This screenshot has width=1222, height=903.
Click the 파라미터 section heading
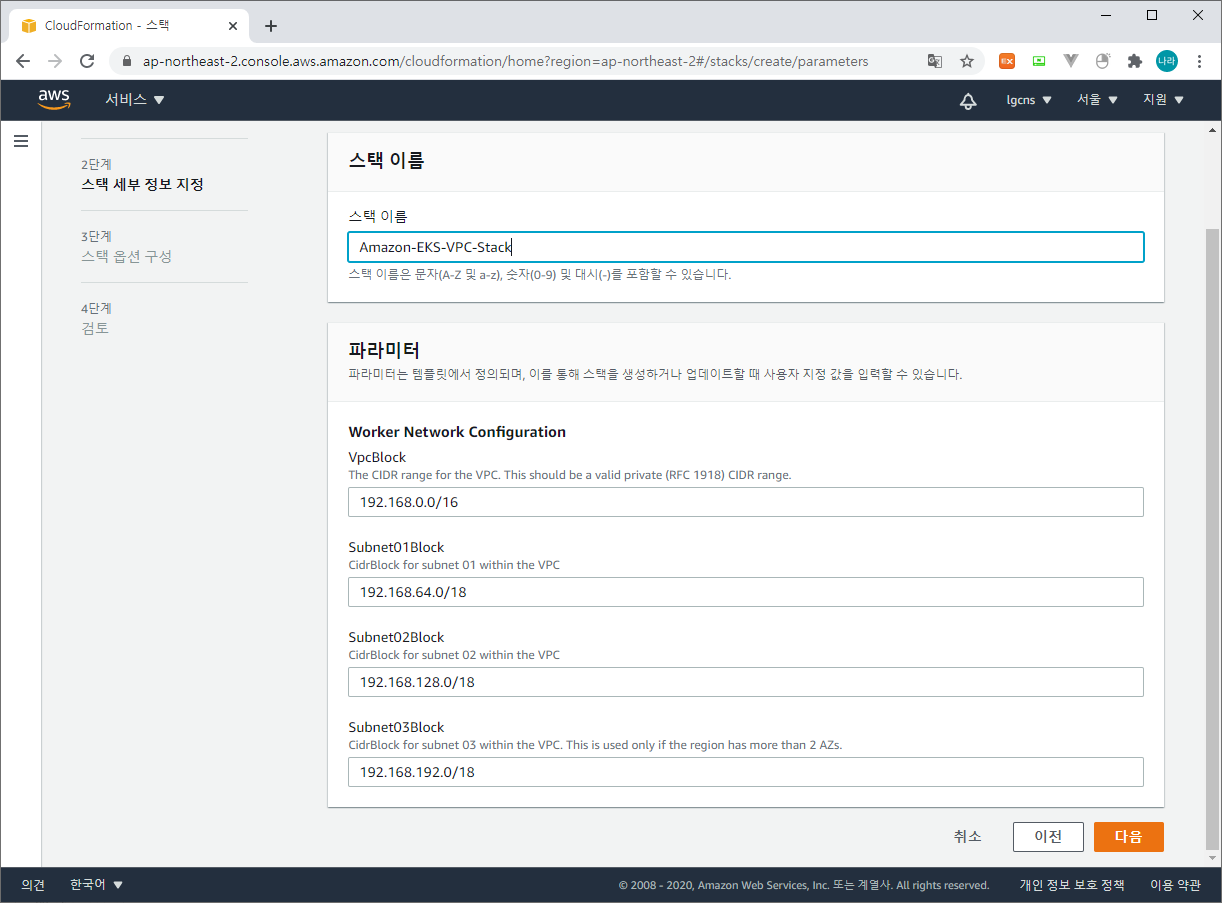[384, 350]
